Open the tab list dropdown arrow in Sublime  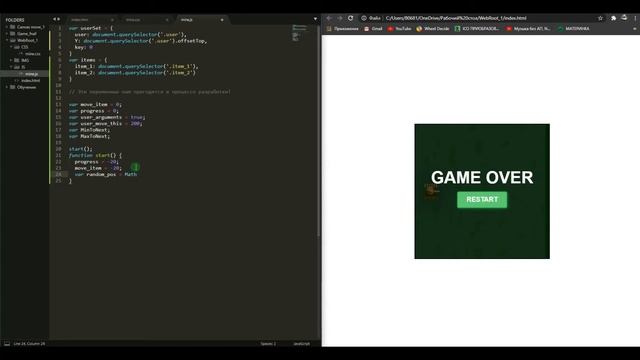[315, 19]
